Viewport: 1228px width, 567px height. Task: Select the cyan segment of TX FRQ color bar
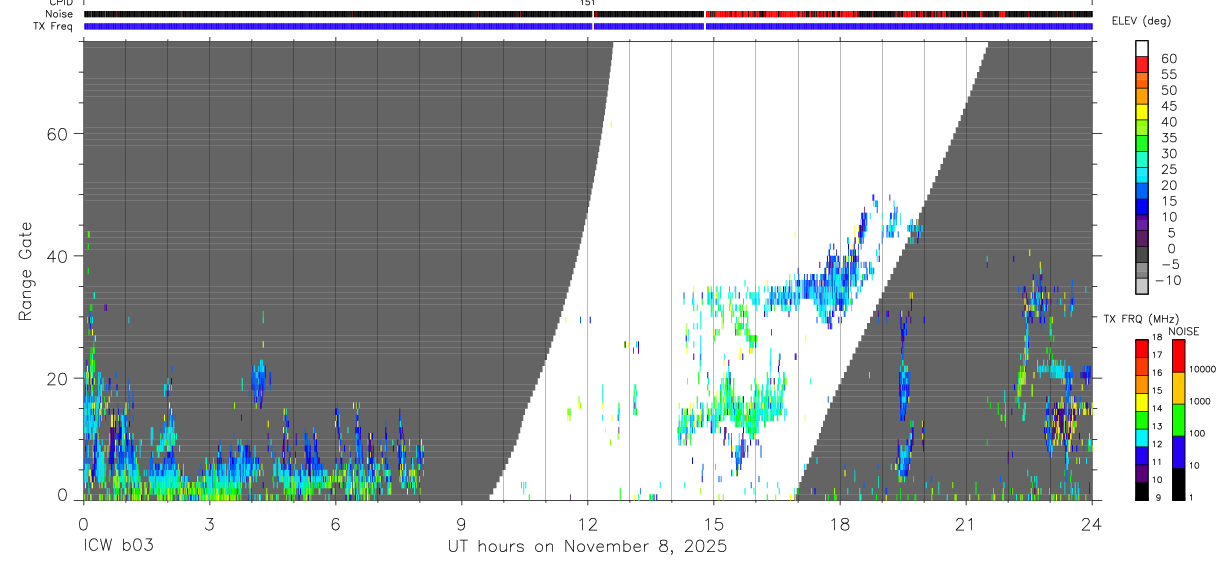tap(1142, 437)
